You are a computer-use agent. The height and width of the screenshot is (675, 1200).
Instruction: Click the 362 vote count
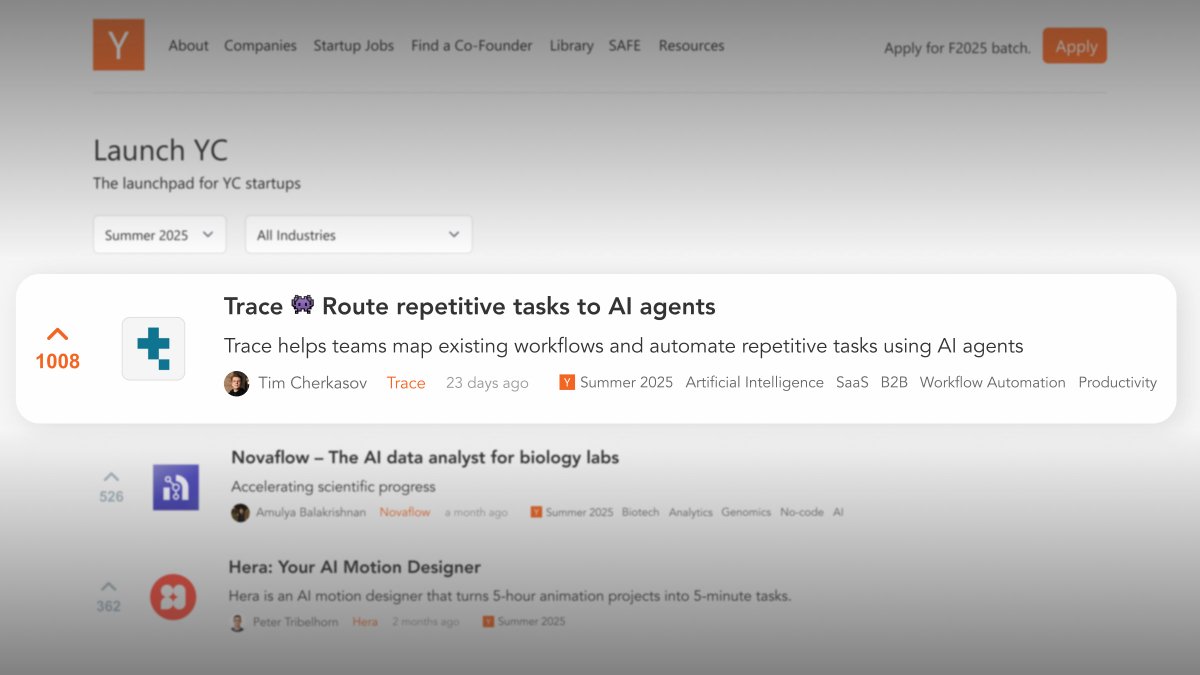point(109,607)
